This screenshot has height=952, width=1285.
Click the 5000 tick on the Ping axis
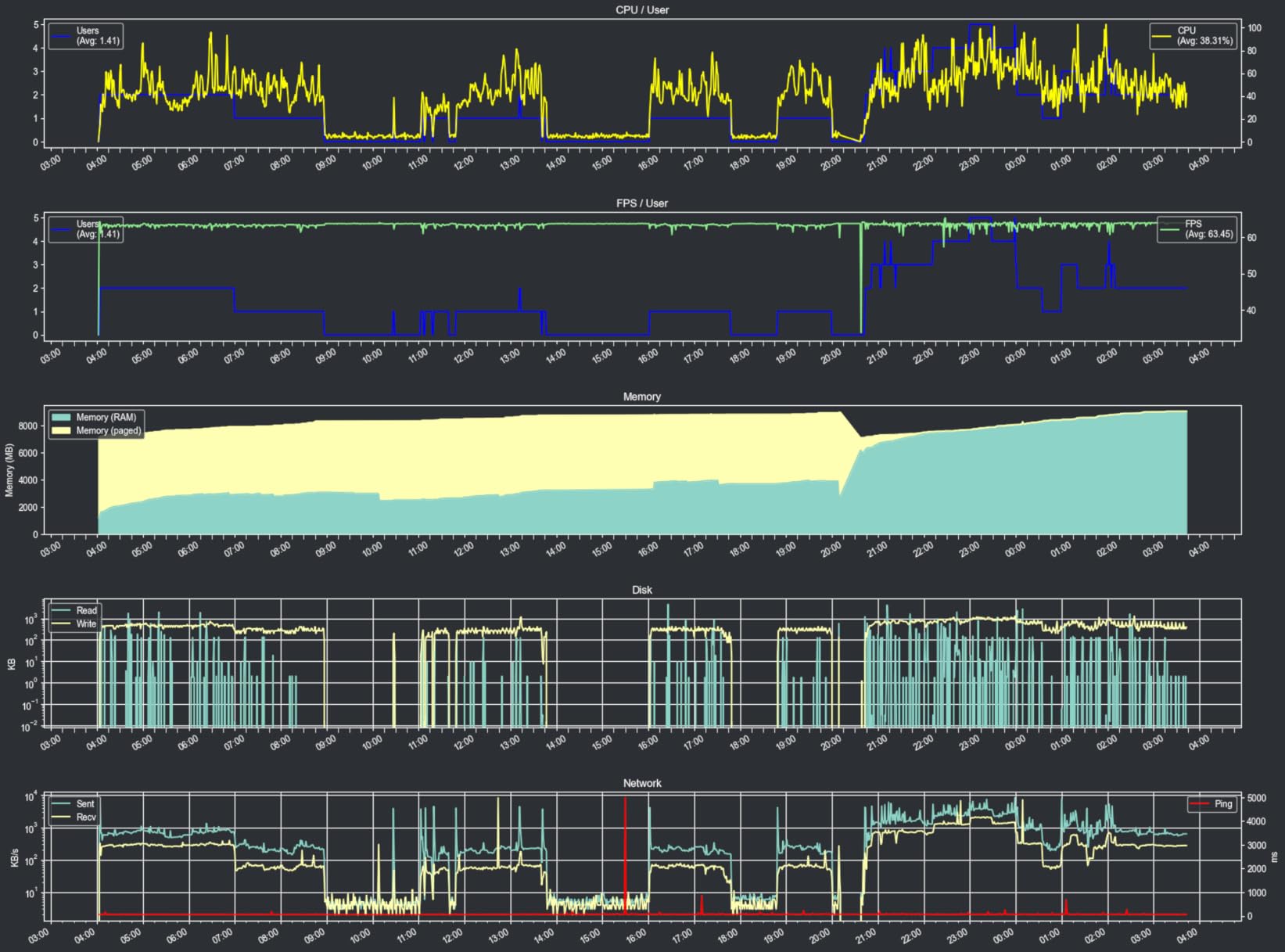click(1257, 799)
